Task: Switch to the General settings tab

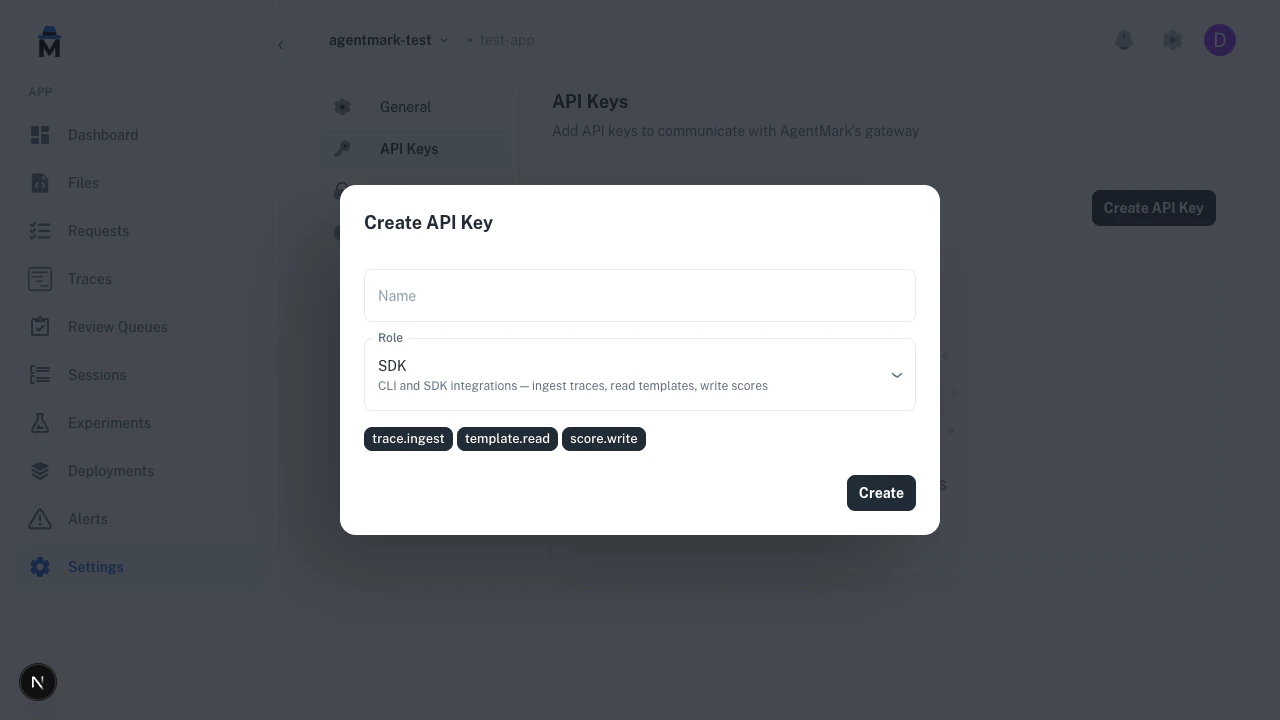Action: (405, 107)
